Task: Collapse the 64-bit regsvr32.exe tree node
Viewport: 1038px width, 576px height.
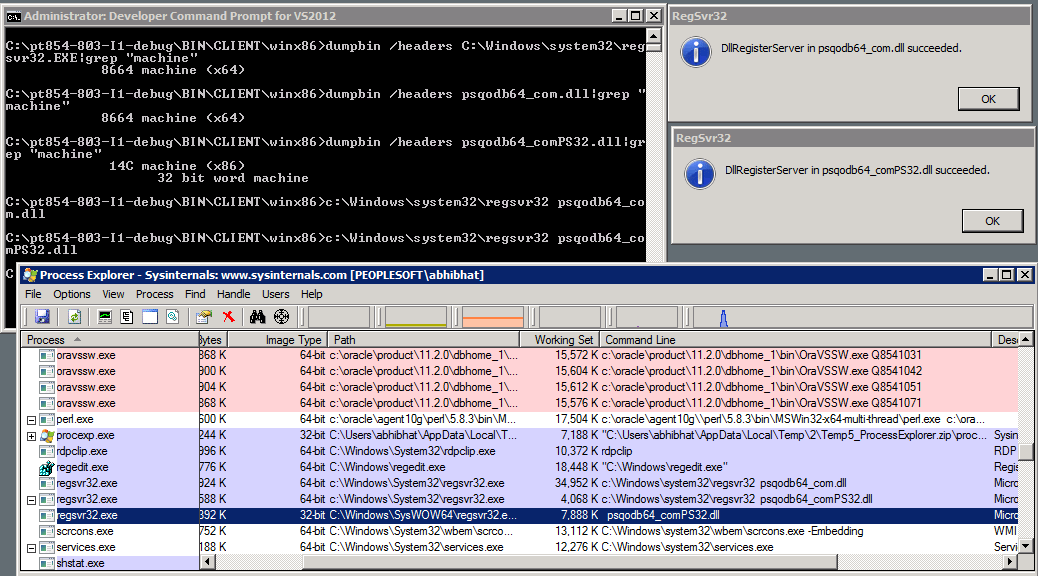Action: click(31, 500)
